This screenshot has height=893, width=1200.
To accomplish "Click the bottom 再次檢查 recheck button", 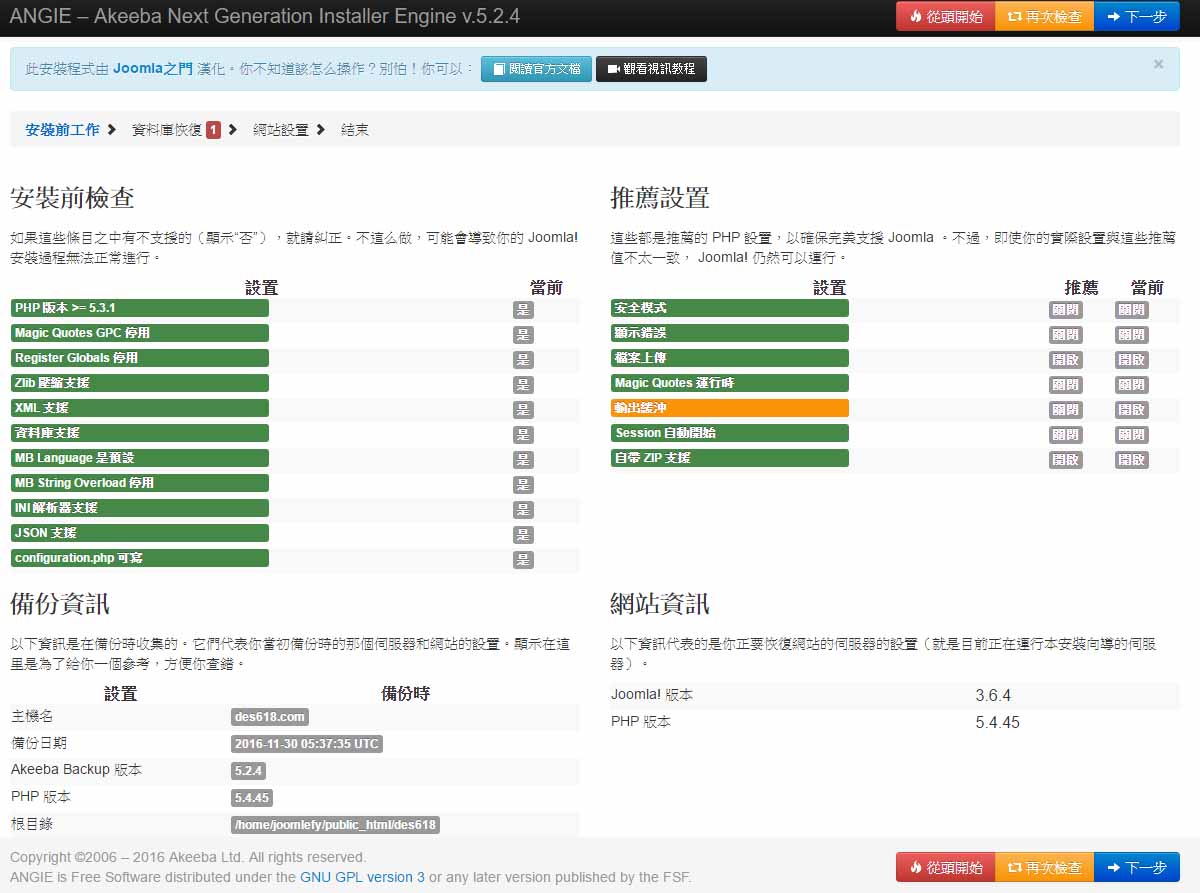I will pos(1044,868).
